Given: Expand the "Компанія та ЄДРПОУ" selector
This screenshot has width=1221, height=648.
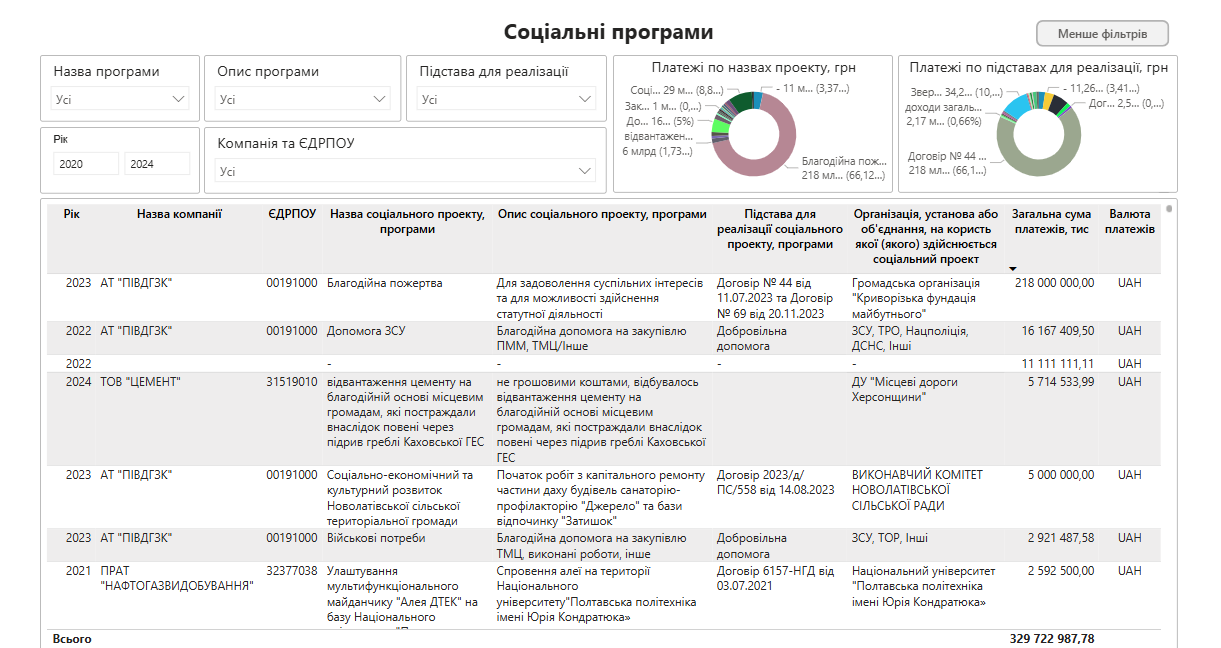Looking at the screenshot, I should click(405, 171).
